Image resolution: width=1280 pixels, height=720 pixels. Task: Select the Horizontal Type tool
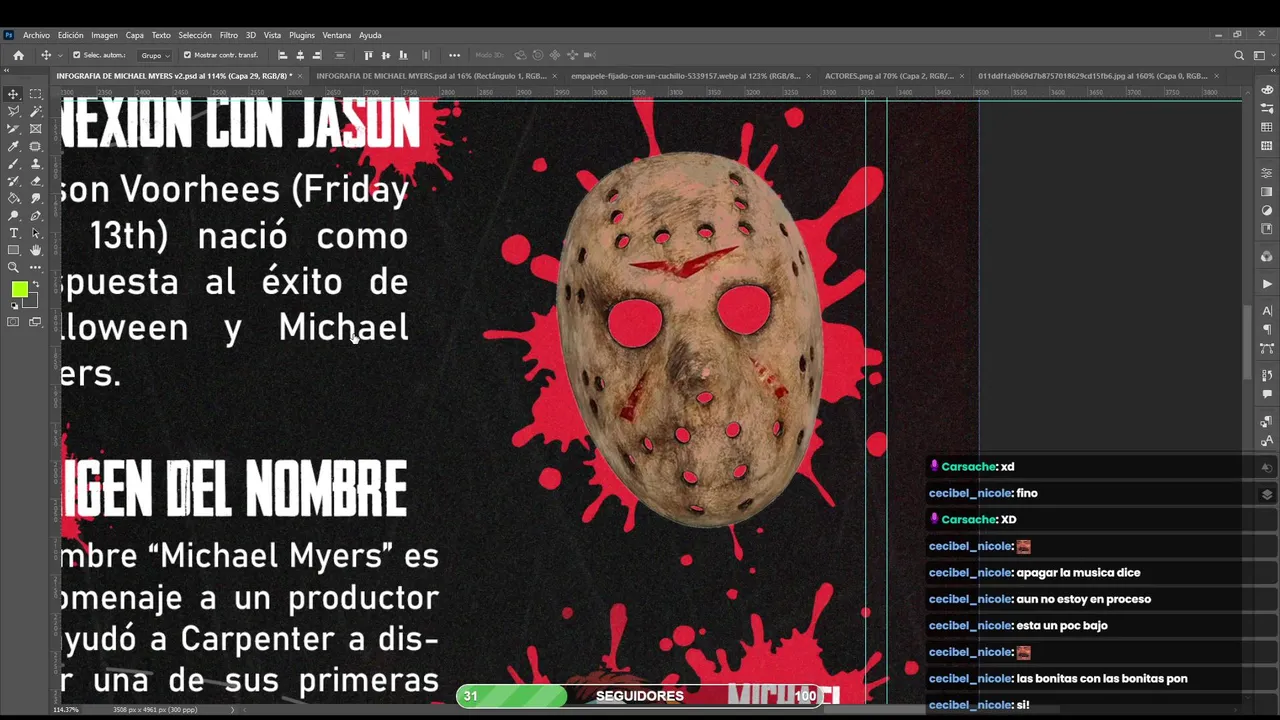(x=13, y=233)
